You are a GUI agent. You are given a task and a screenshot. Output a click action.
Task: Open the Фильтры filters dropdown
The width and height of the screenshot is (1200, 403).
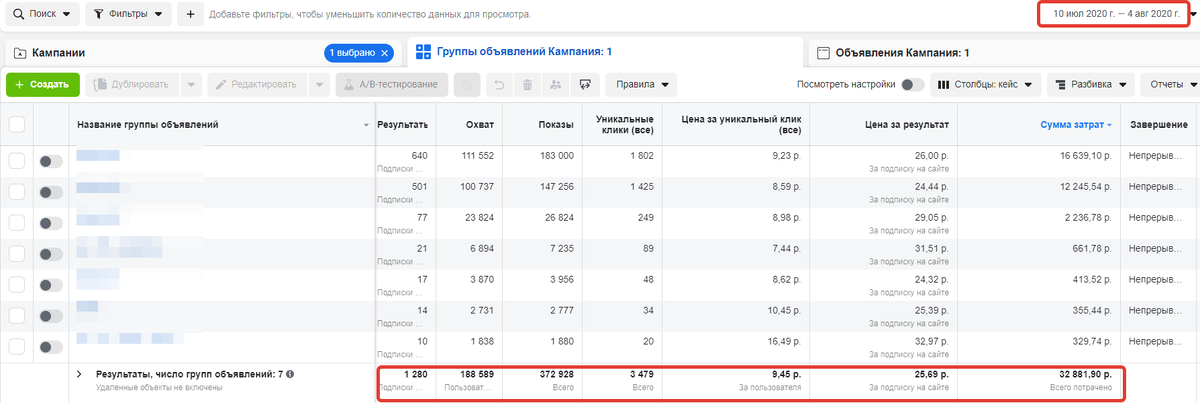[129, 15]
